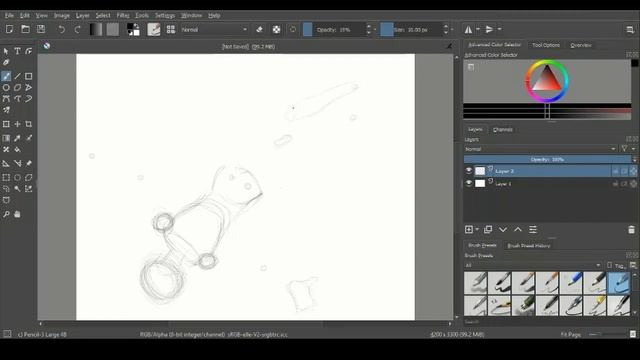Open the Filter menu

point(123,16)
